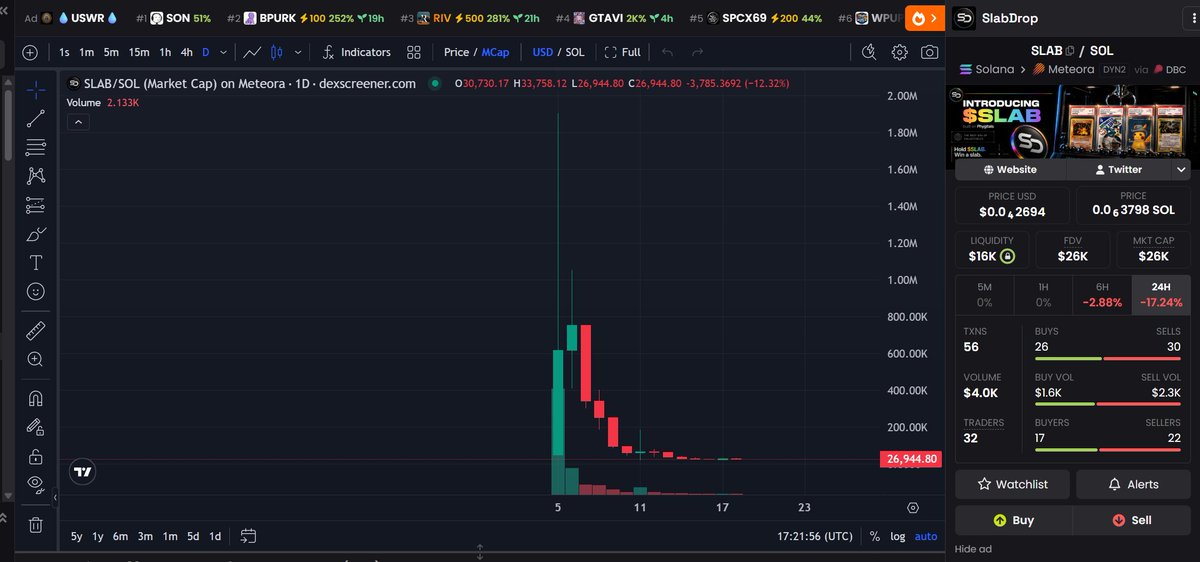Open the time interval dropdown arrow
Viewport: 1200px width, 562px height.
[223, 52]
